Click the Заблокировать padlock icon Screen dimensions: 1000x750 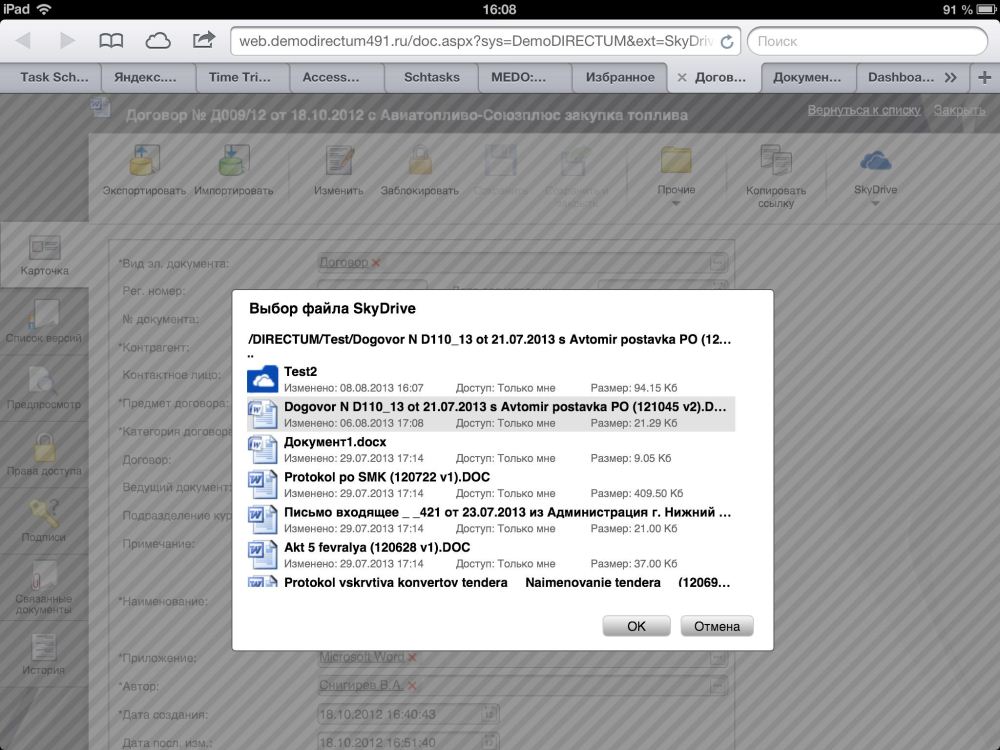coord(420,159)
